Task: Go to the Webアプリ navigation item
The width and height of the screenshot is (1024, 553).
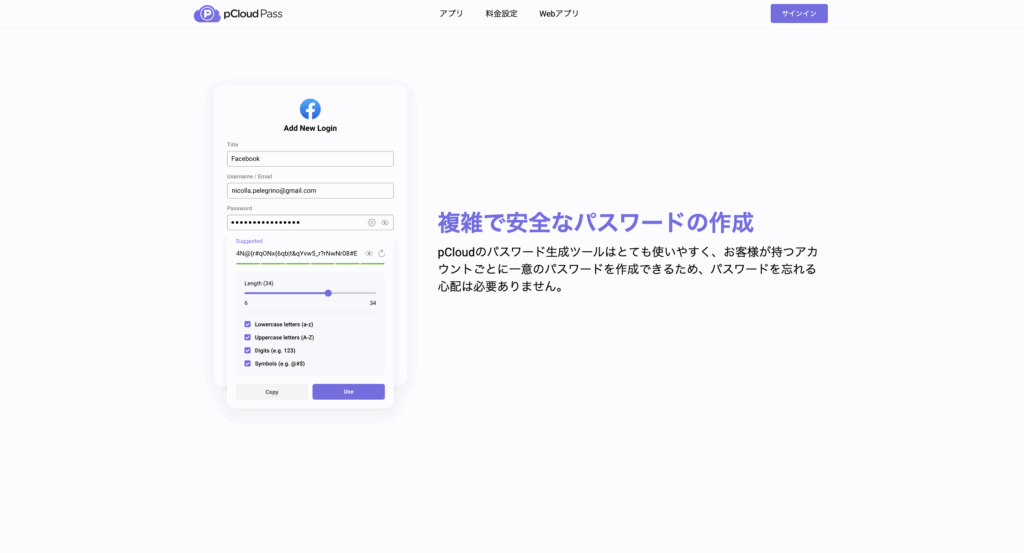Action: tap(559, 14)
